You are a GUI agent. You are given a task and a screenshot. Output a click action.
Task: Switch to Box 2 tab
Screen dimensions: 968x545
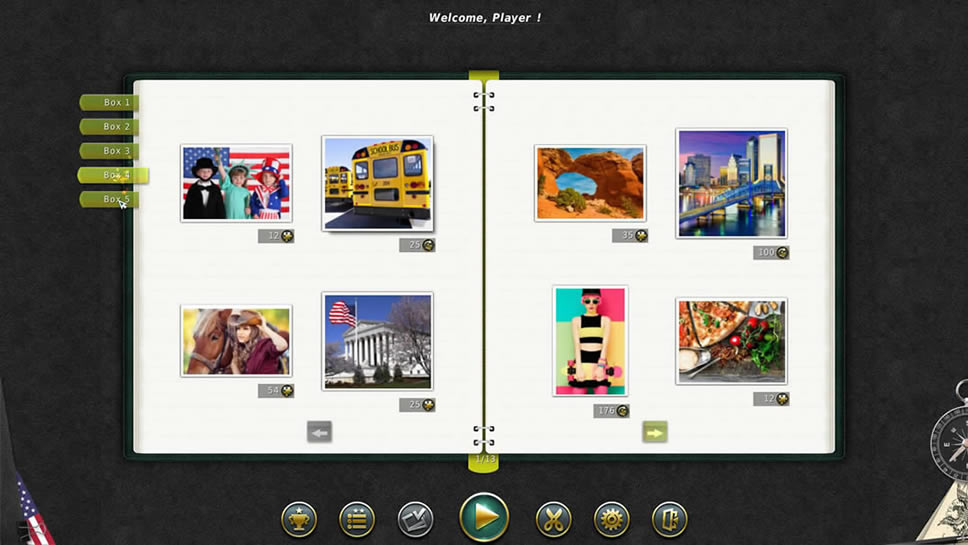109,127
